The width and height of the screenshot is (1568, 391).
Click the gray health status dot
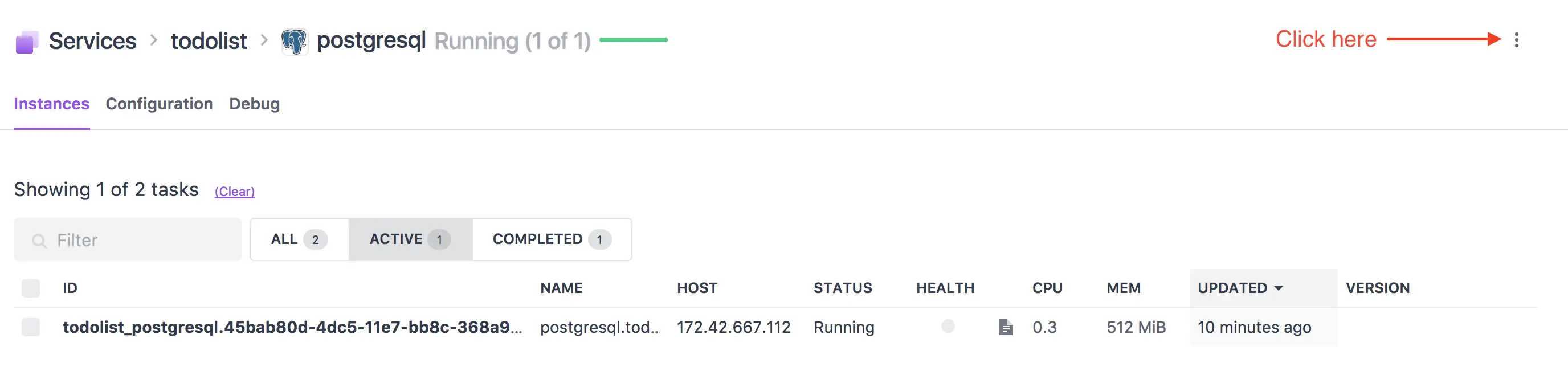[x=948, y=327]
